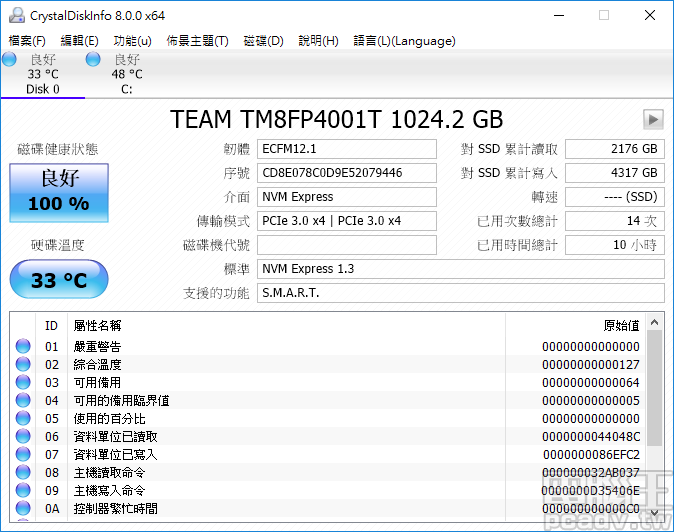
Task: Click the 33 °C temperature button
Action: tap(59, 280)
